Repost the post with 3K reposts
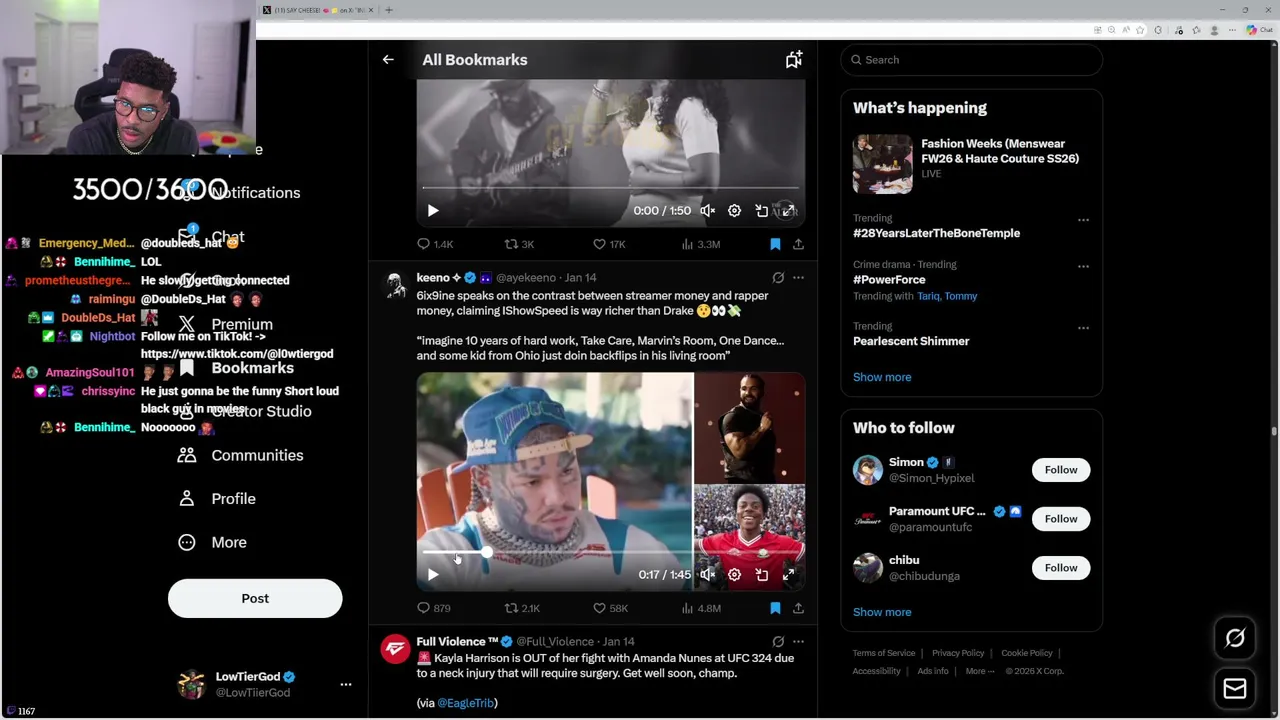 [519, 244]
